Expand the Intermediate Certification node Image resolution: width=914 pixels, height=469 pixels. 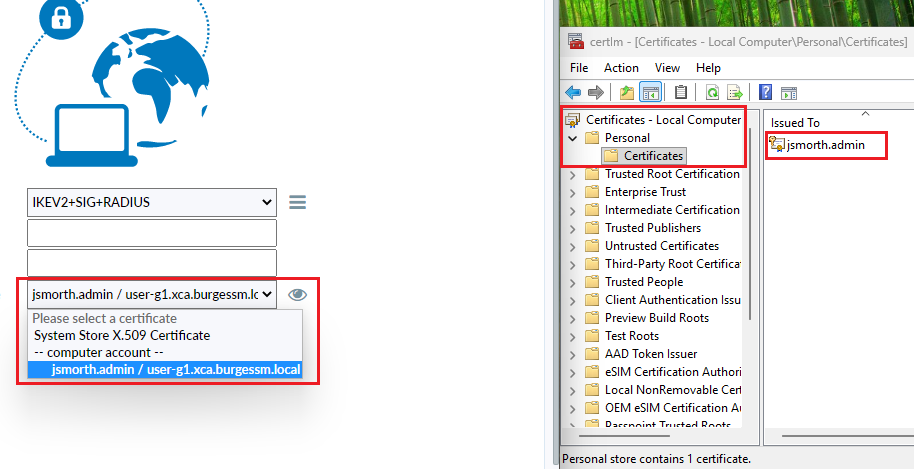[x=572, y=210]
